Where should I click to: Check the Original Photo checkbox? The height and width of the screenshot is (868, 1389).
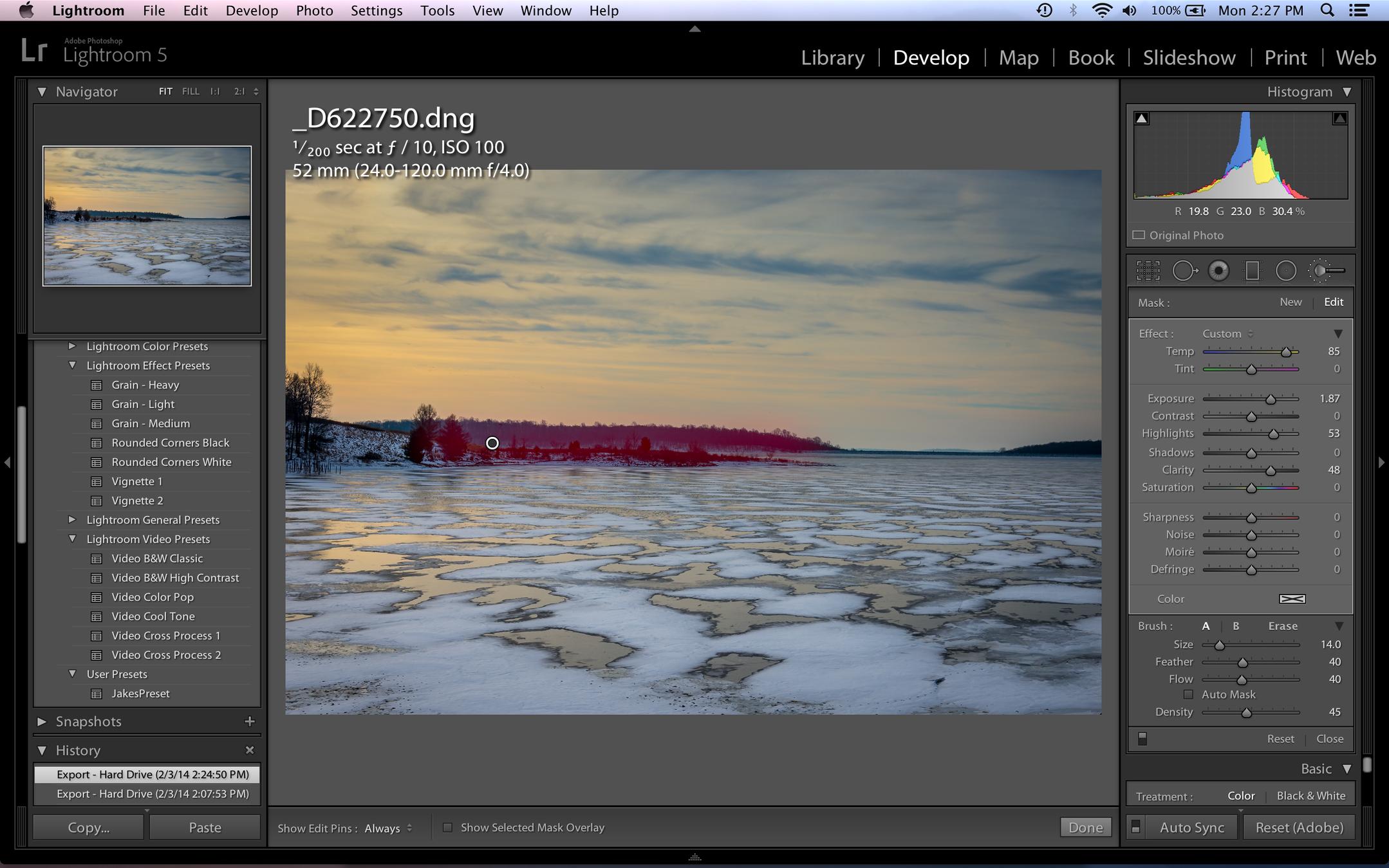[1139, 235]
